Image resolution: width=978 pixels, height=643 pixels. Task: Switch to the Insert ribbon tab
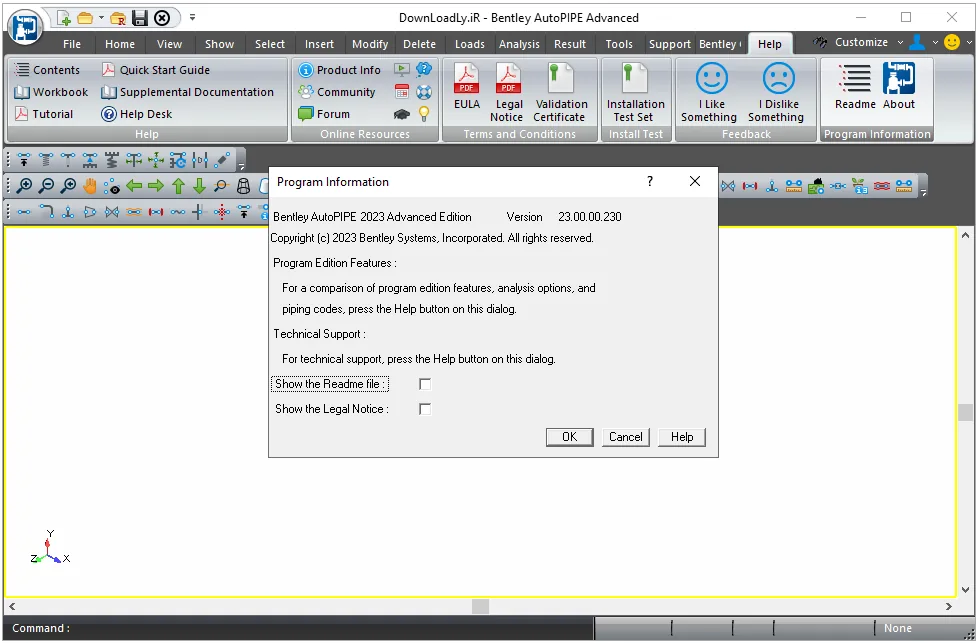[x=319, y=44]
